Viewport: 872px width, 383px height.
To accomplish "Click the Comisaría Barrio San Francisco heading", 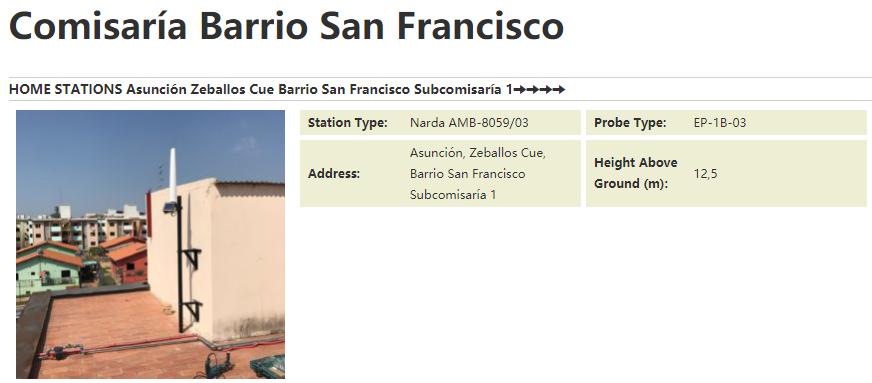I will click(286, 26).
